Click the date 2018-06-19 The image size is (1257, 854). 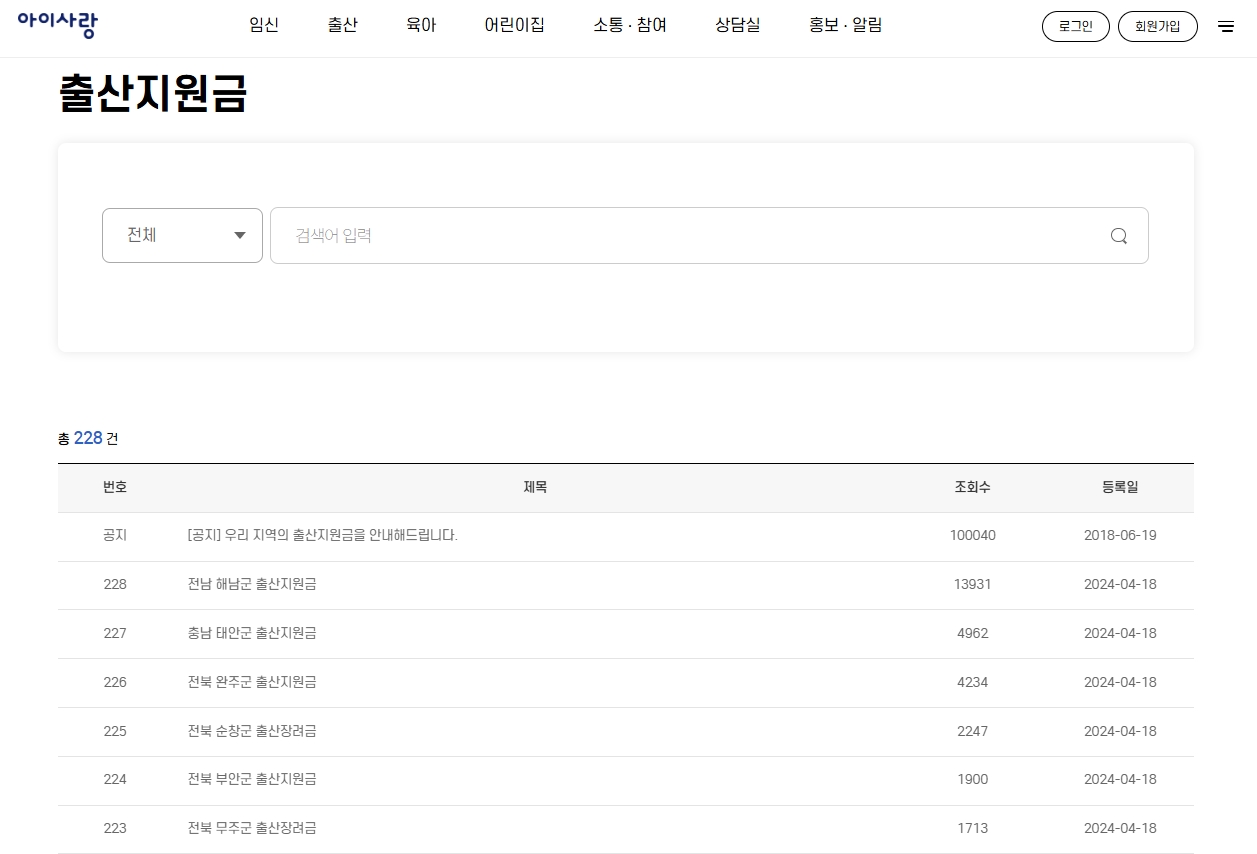(1120, 535)
